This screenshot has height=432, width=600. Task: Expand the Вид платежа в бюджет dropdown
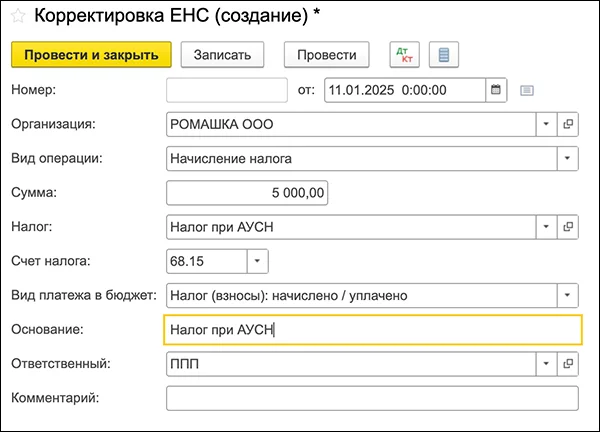pos(568,295)
